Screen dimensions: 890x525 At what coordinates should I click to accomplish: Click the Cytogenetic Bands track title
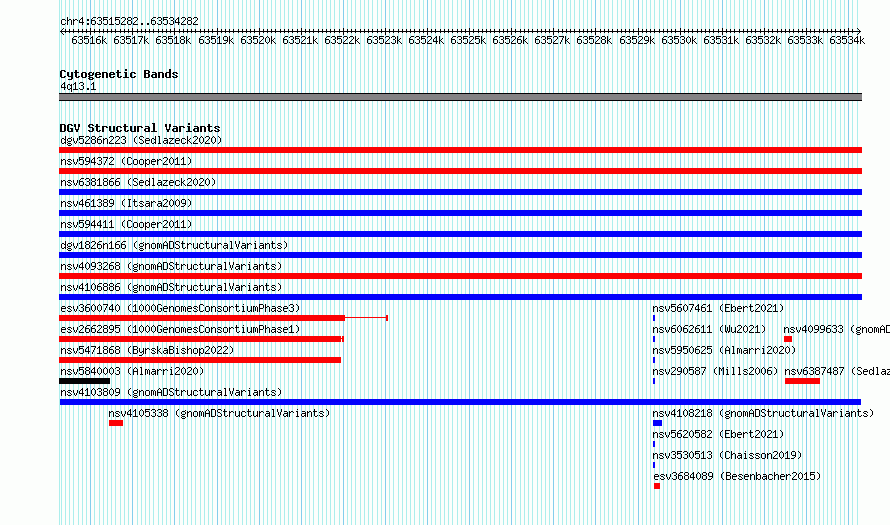pos(119,74)
